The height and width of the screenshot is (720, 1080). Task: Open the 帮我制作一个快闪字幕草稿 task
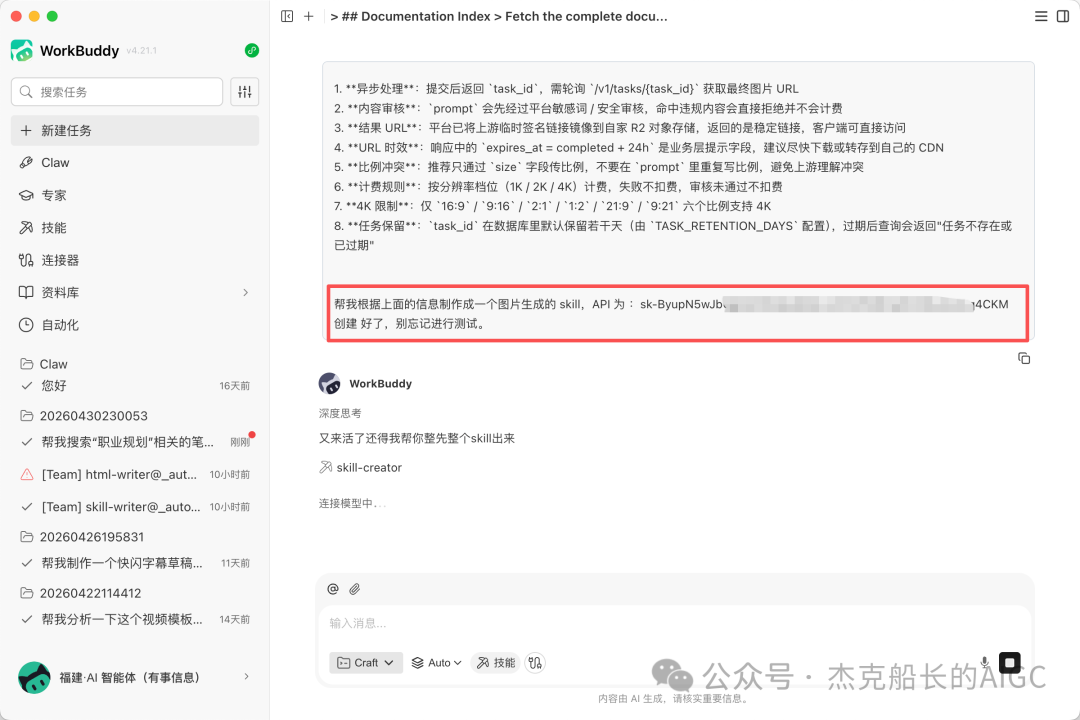pos(135,564)
